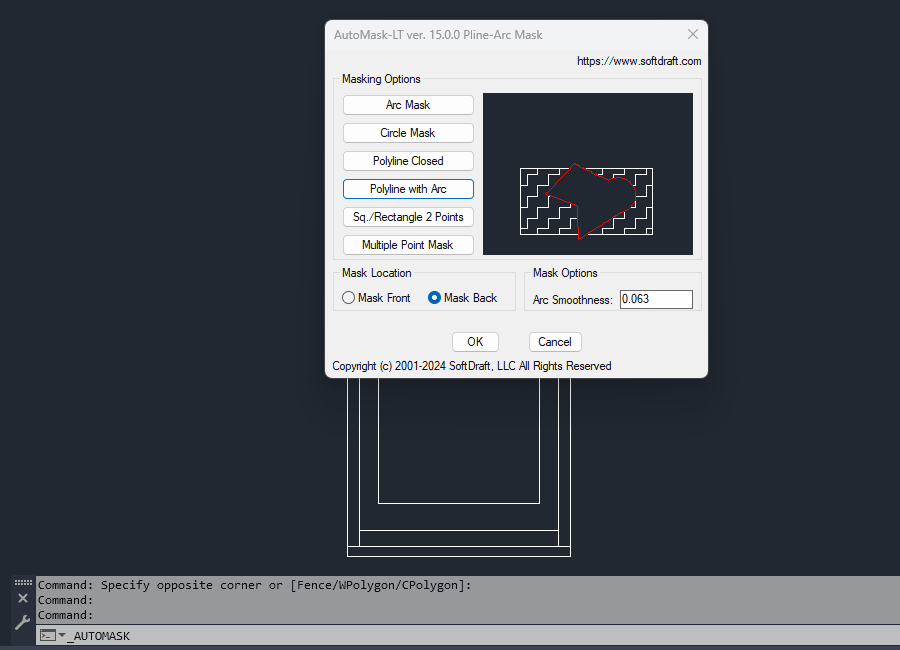Image resolution: width=900 pixels, height=650 pixels.
Task: Open the recent commands dropdown arrow
Action: [61, 635]
